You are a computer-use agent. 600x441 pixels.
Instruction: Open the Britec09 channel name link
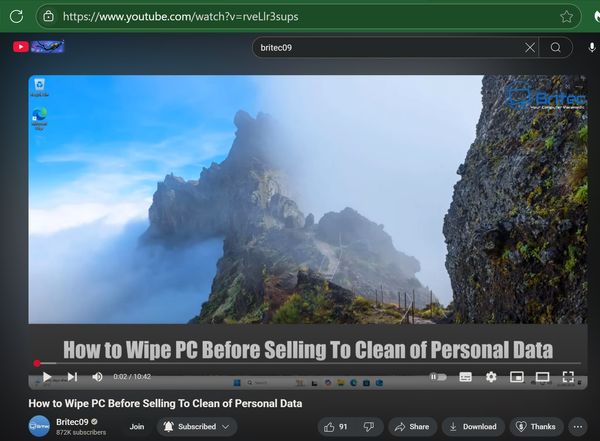coord(72,422)
